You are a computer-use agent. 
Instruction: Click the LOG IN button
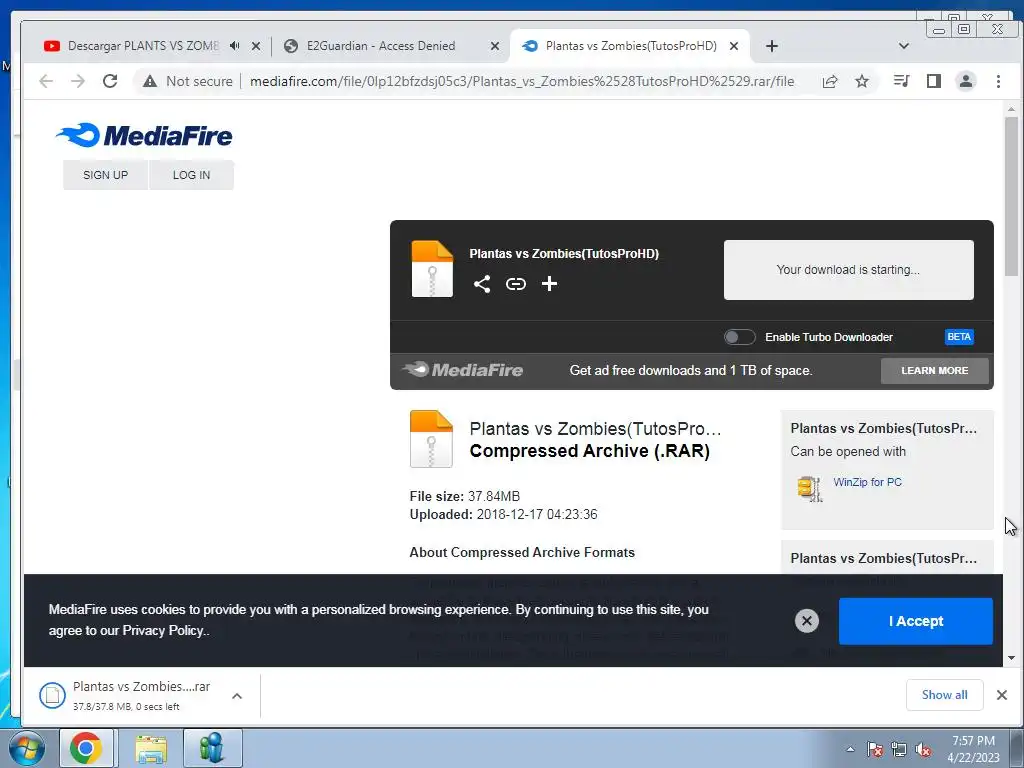(x=191, y=175)
